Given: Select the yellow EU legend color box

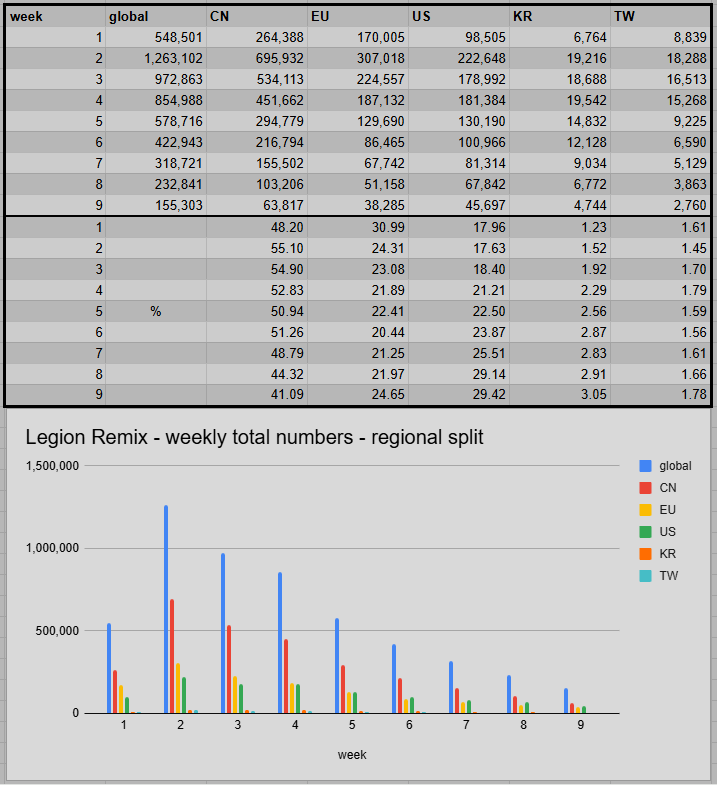Looking at the screenshot, I should pyautogui.click(x=645, y=510).
